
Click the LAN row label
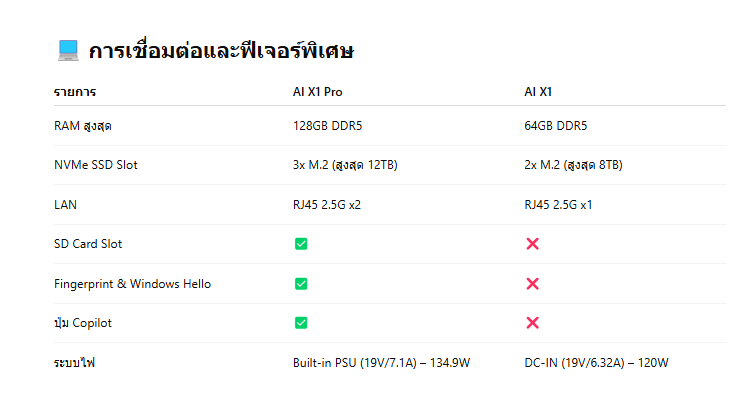point(65,205)
